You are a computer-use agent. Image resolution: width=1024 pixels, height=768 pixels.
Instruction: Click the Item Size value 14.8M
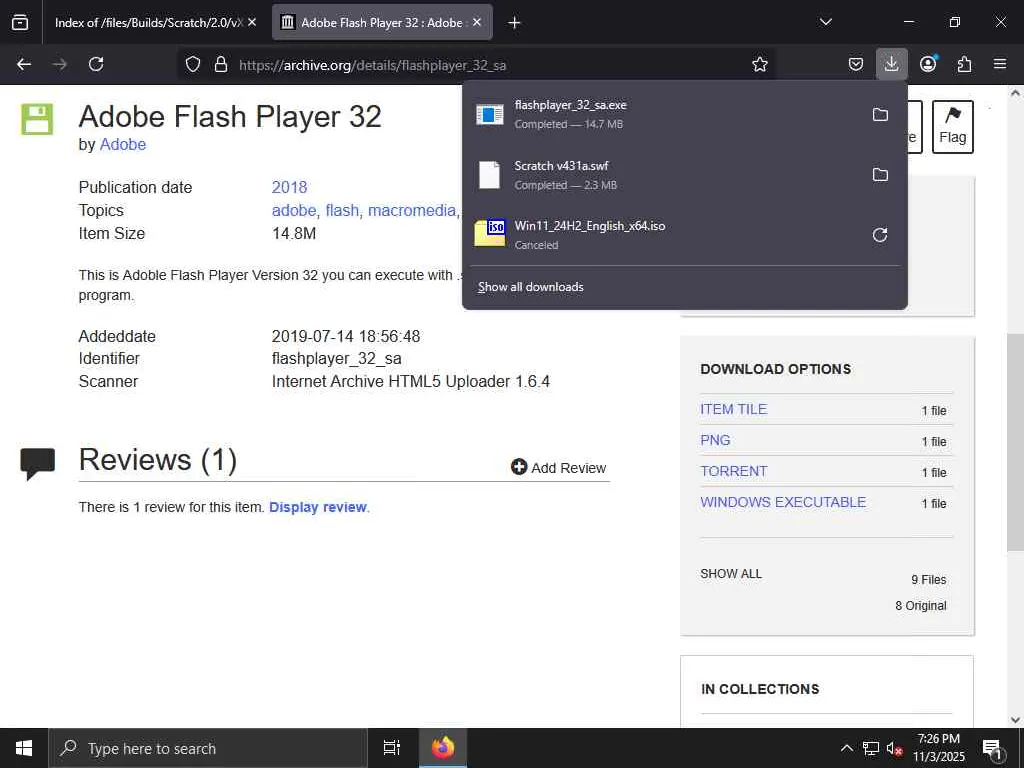(294, 234)
